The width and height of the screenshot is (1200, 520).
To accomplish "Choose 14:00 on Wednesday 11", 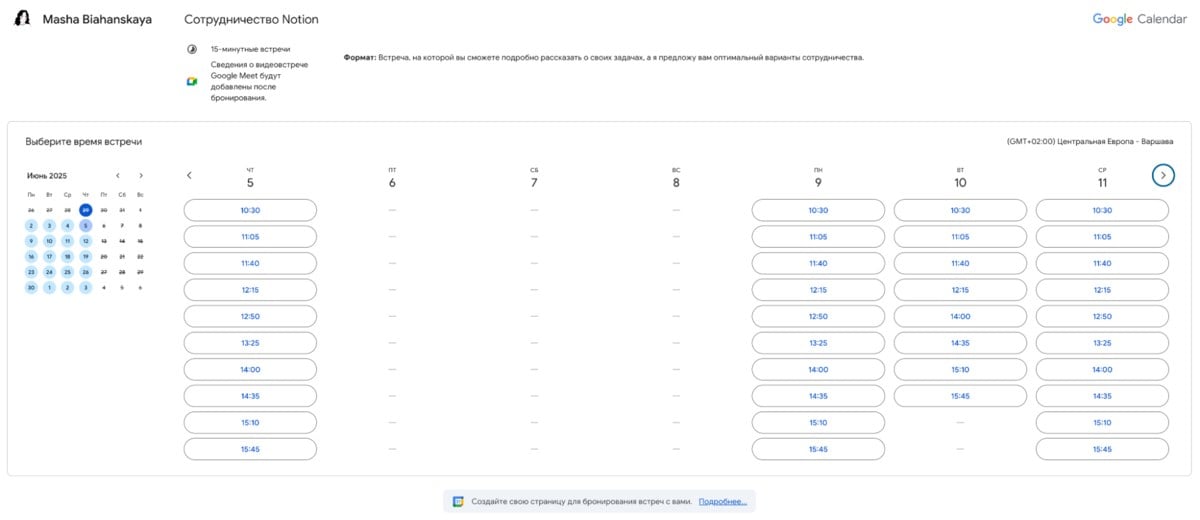I will coord(1102,369).
